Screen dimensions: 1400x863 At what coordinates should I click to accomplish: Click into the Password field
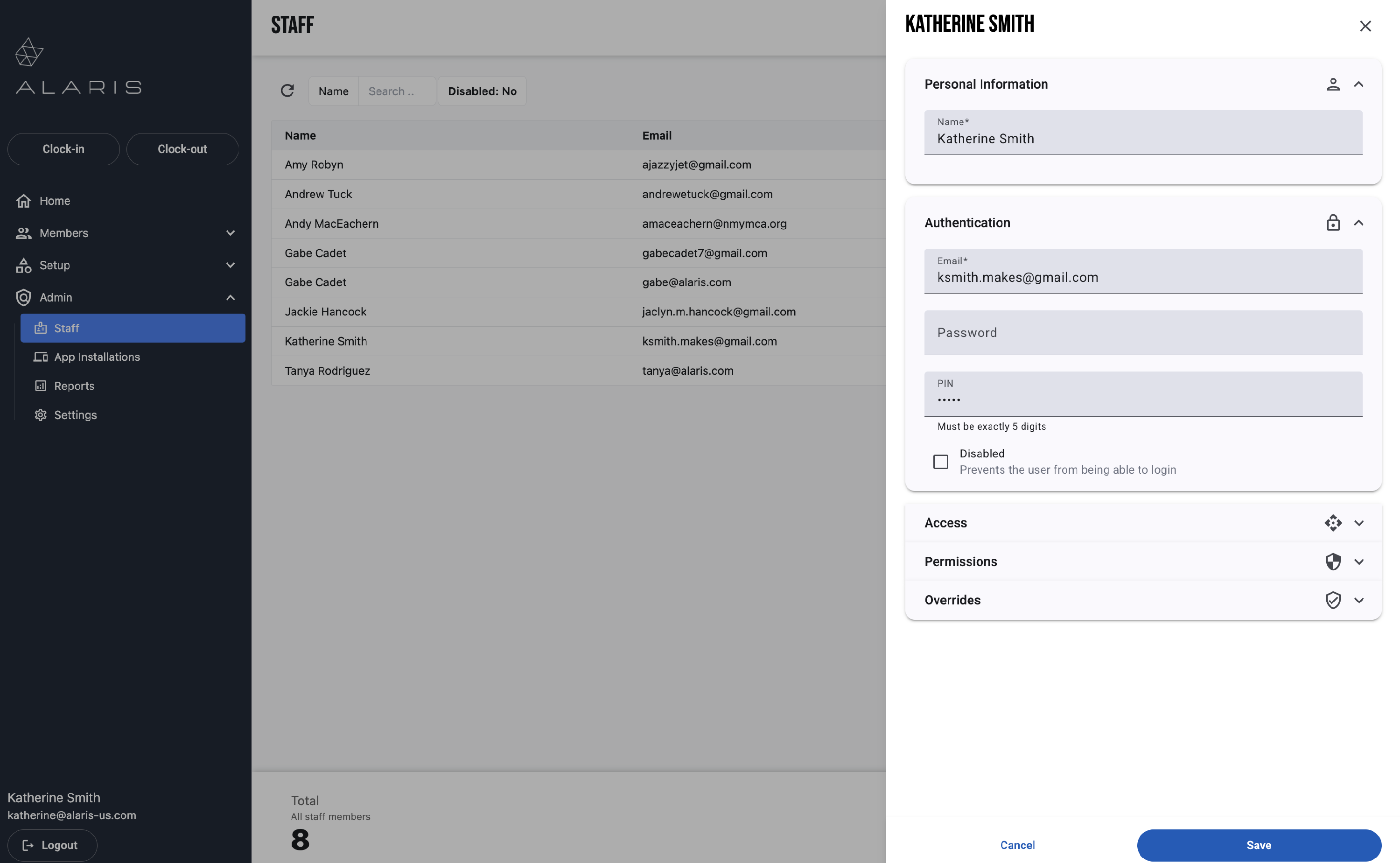coord(1143,333)
